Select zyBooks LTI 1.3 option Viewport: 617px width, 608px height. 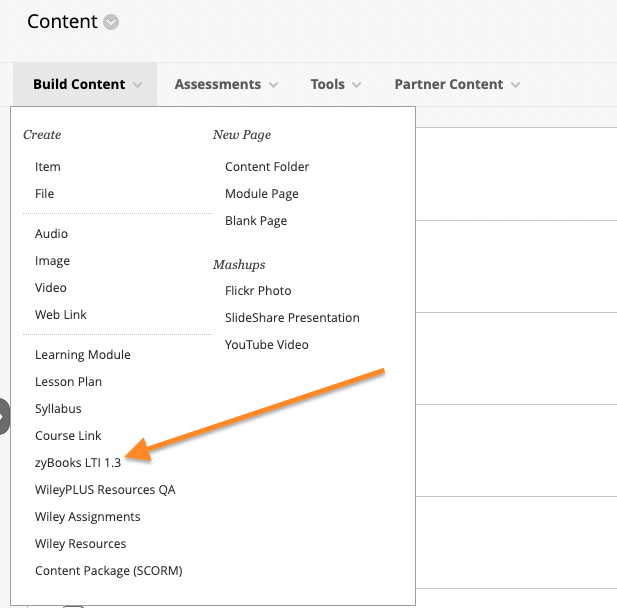(78, 463)
